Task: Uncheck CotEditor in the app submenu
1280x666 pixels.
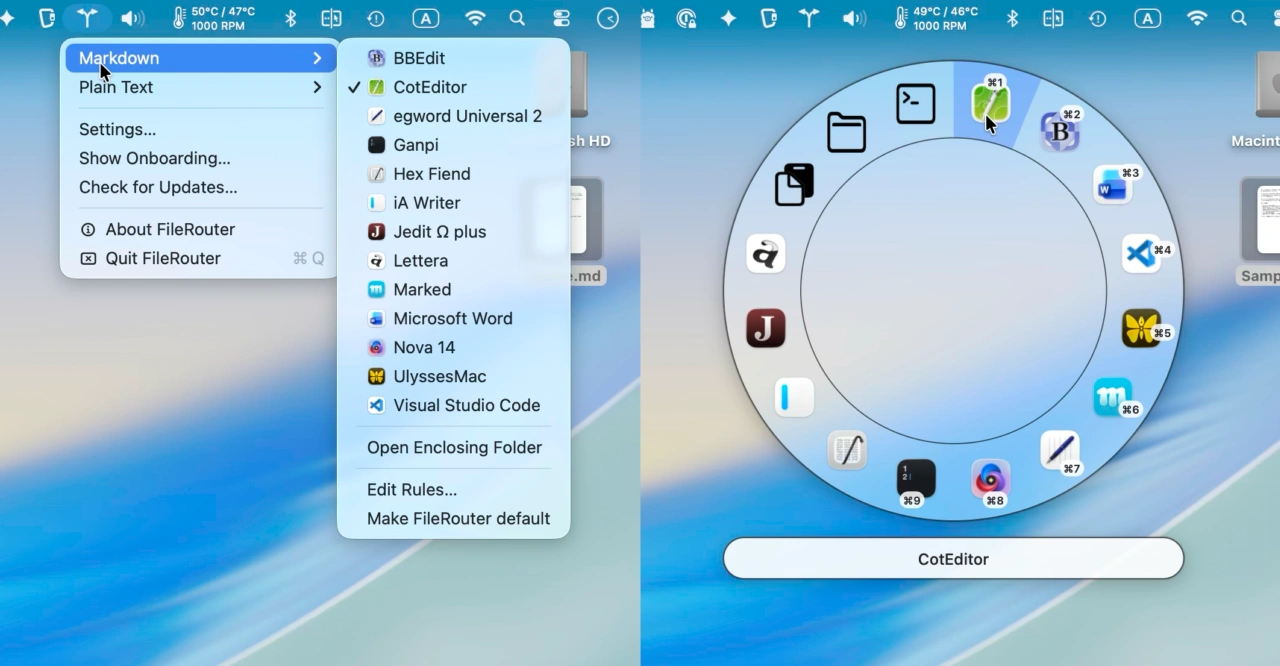Action: click(x=454, y=87)
